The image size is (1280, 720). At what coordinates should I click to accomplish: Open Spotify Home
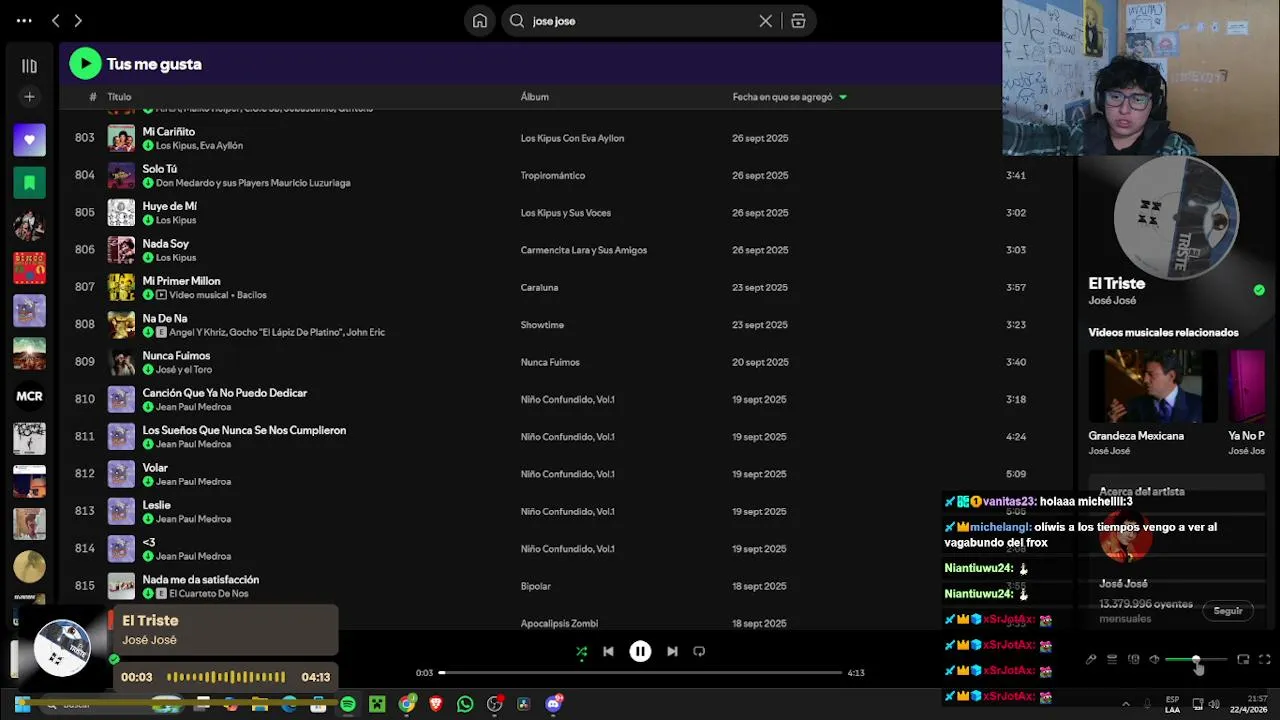pos(480,21)
